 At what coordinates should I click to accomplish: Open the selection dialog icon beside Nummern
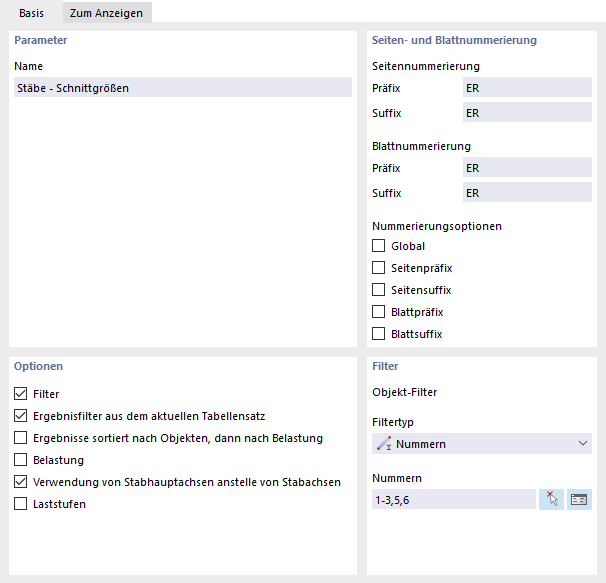click(579, 499)
